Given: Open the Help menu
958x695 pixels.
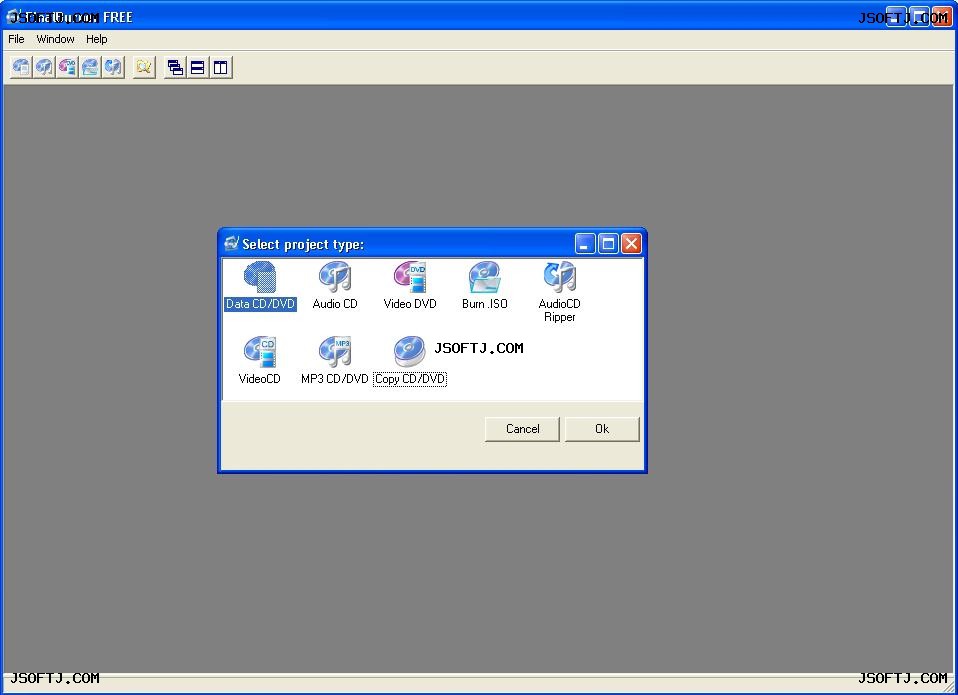Looking at the screenshot, I should point(97,39).
